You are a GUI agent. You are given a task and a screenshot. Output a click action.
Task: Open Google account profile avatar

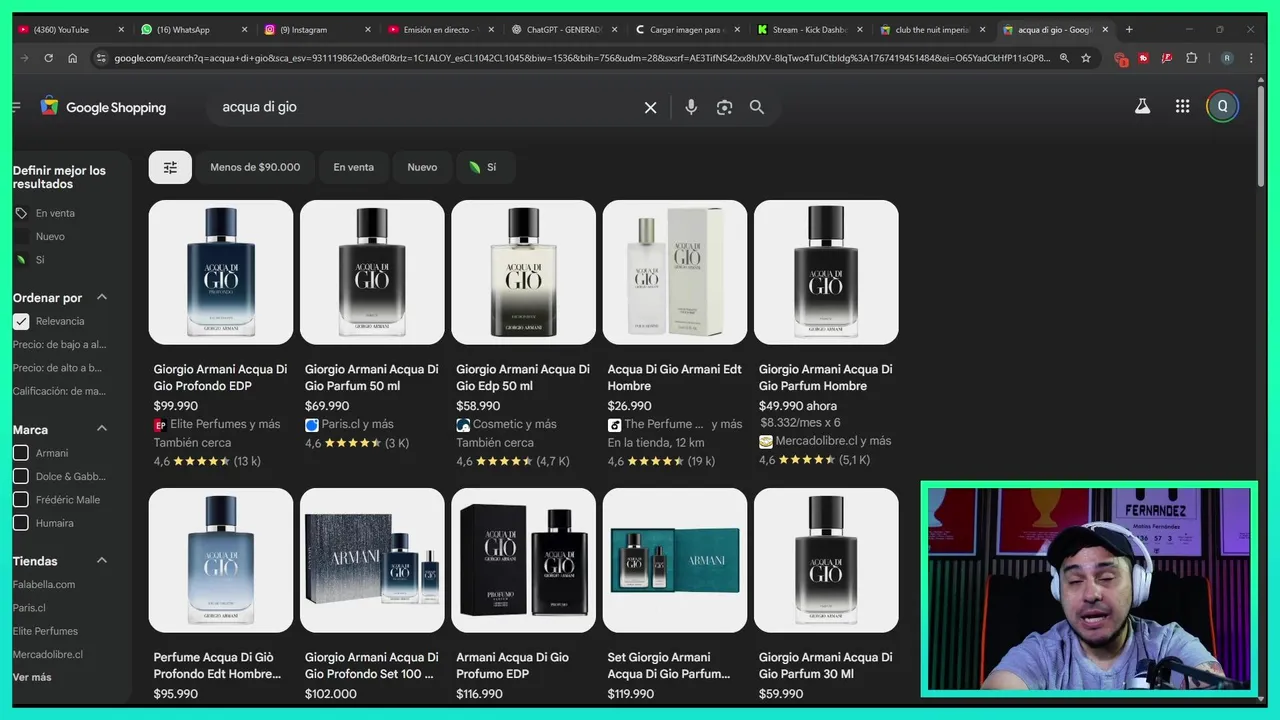1222,106
